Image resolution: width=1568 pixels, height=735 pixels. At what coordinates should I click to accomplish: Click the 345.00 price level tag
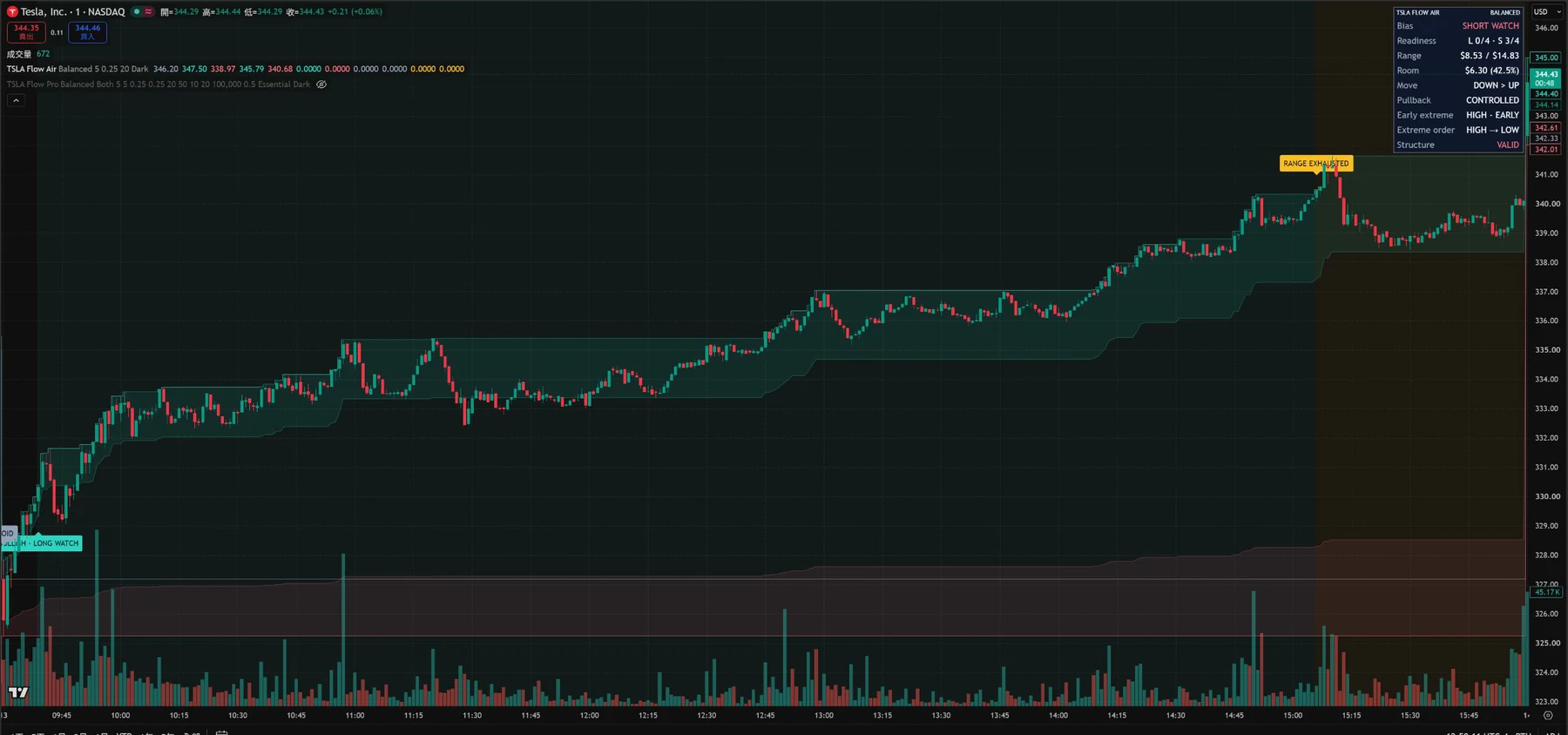pyautogui.click(x=1547, y=57)
